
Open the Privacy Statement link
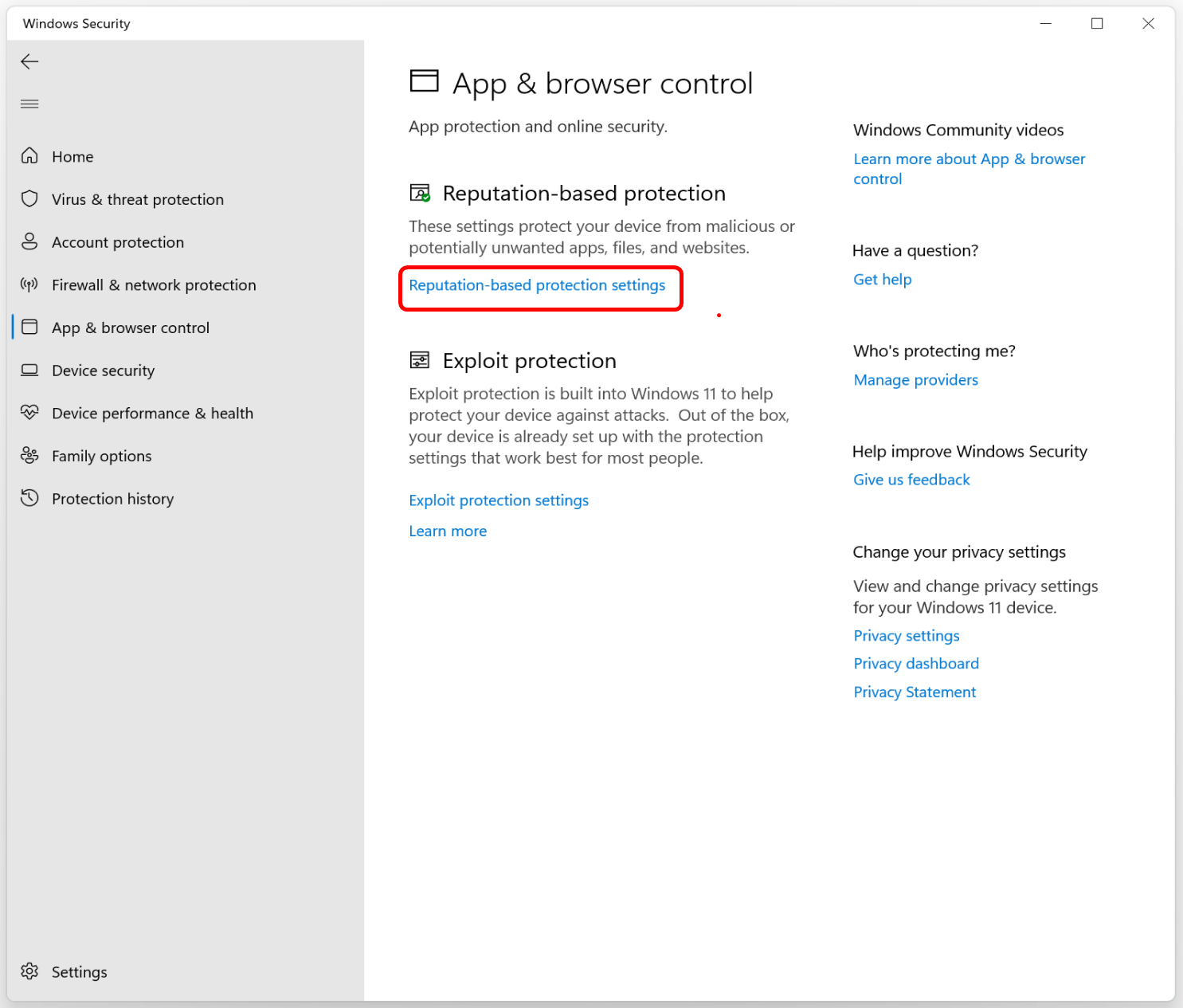[x=915, y=692]
